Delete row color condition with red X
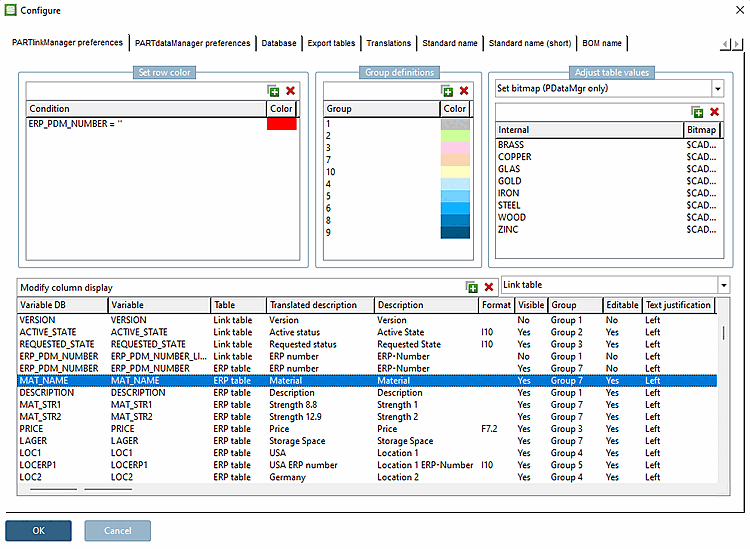The width and height of the screenshot is (750, 549). click(291, 91)
